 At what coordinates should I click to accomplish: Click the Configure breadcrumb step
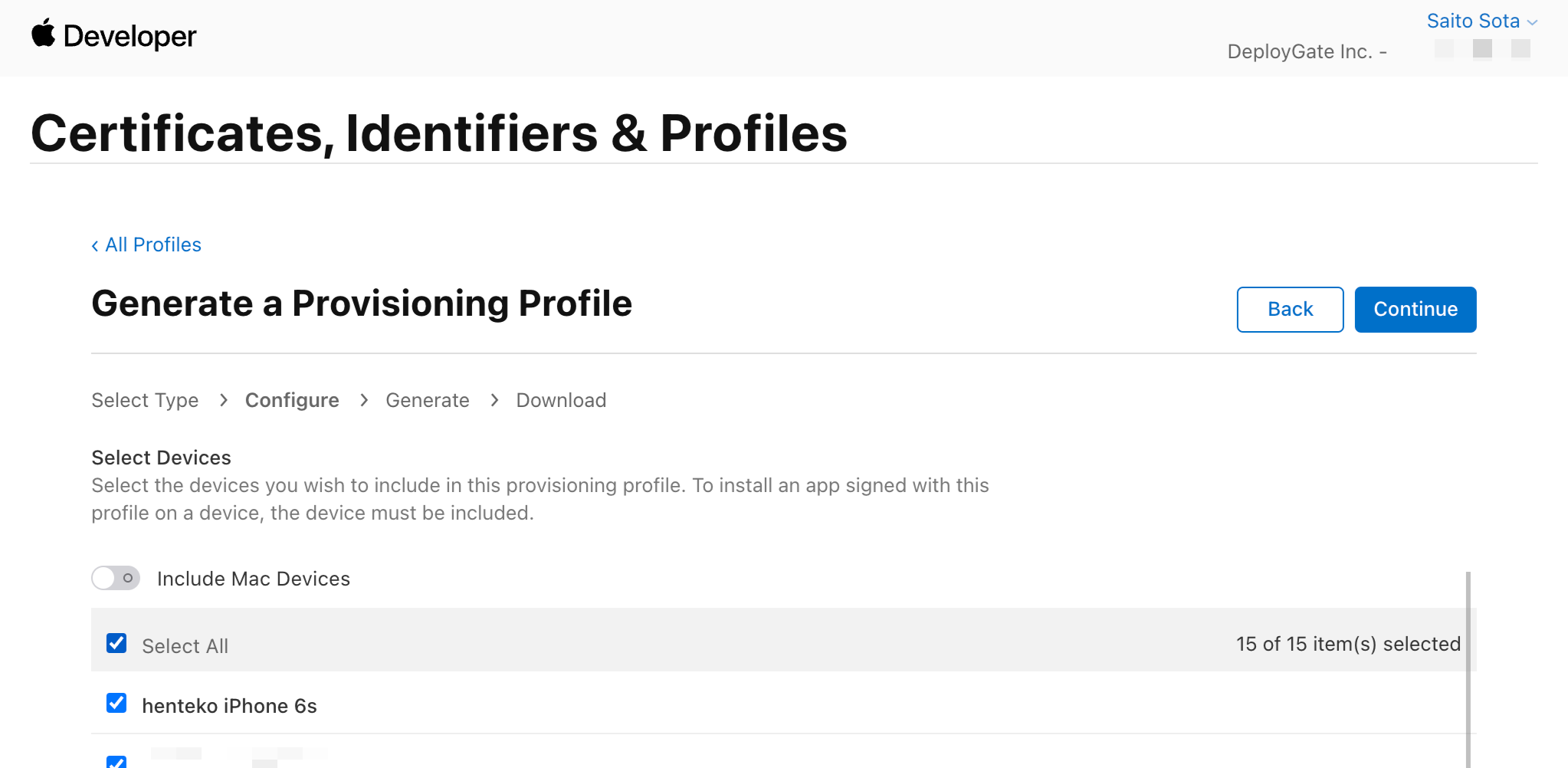click(x=292, y=399)
